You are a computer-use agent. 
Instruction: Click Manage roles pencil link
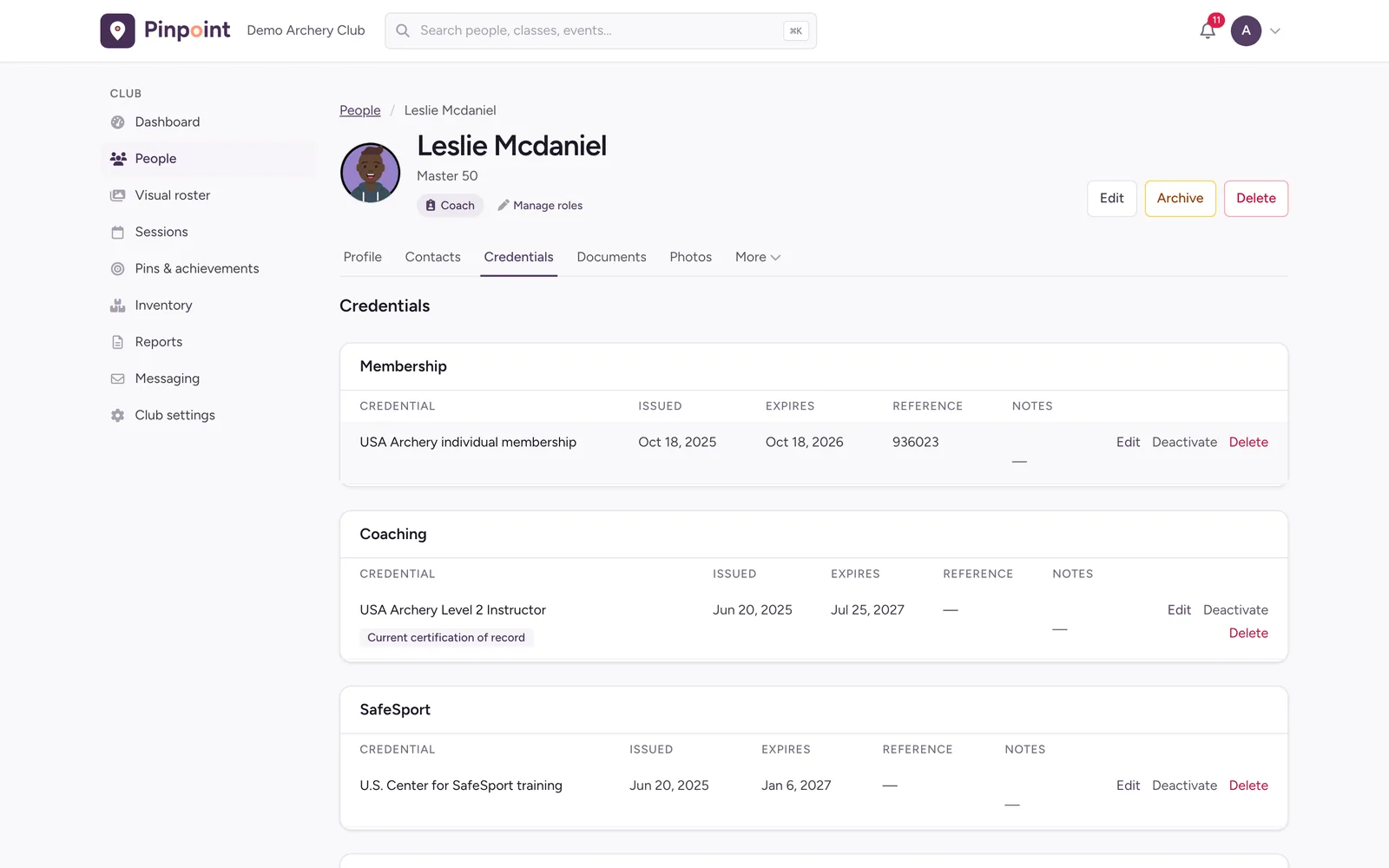[540, 206]
